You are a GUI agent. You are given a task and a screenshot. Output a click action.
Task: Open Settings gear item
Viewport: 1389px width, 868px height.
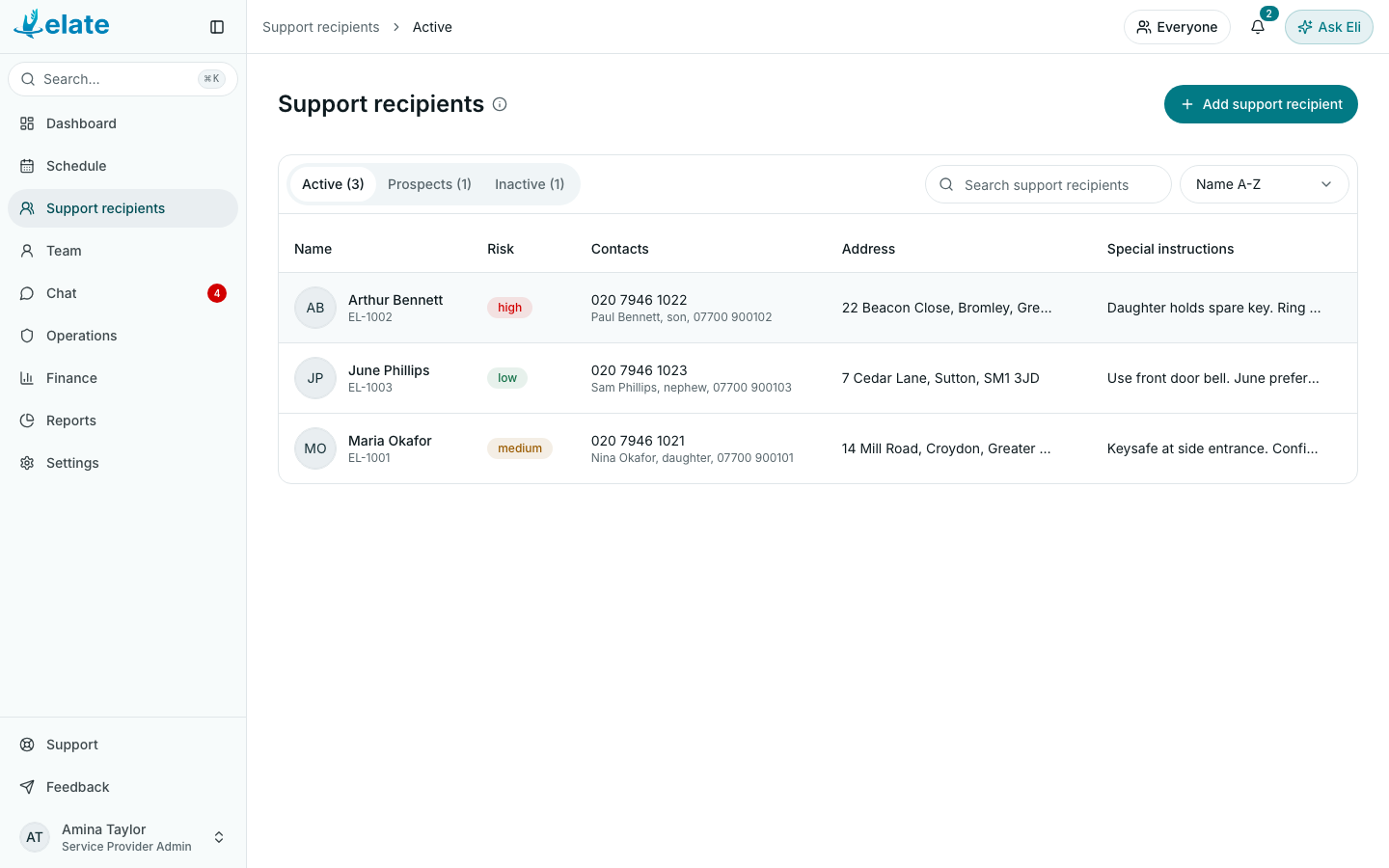[123, 463]
